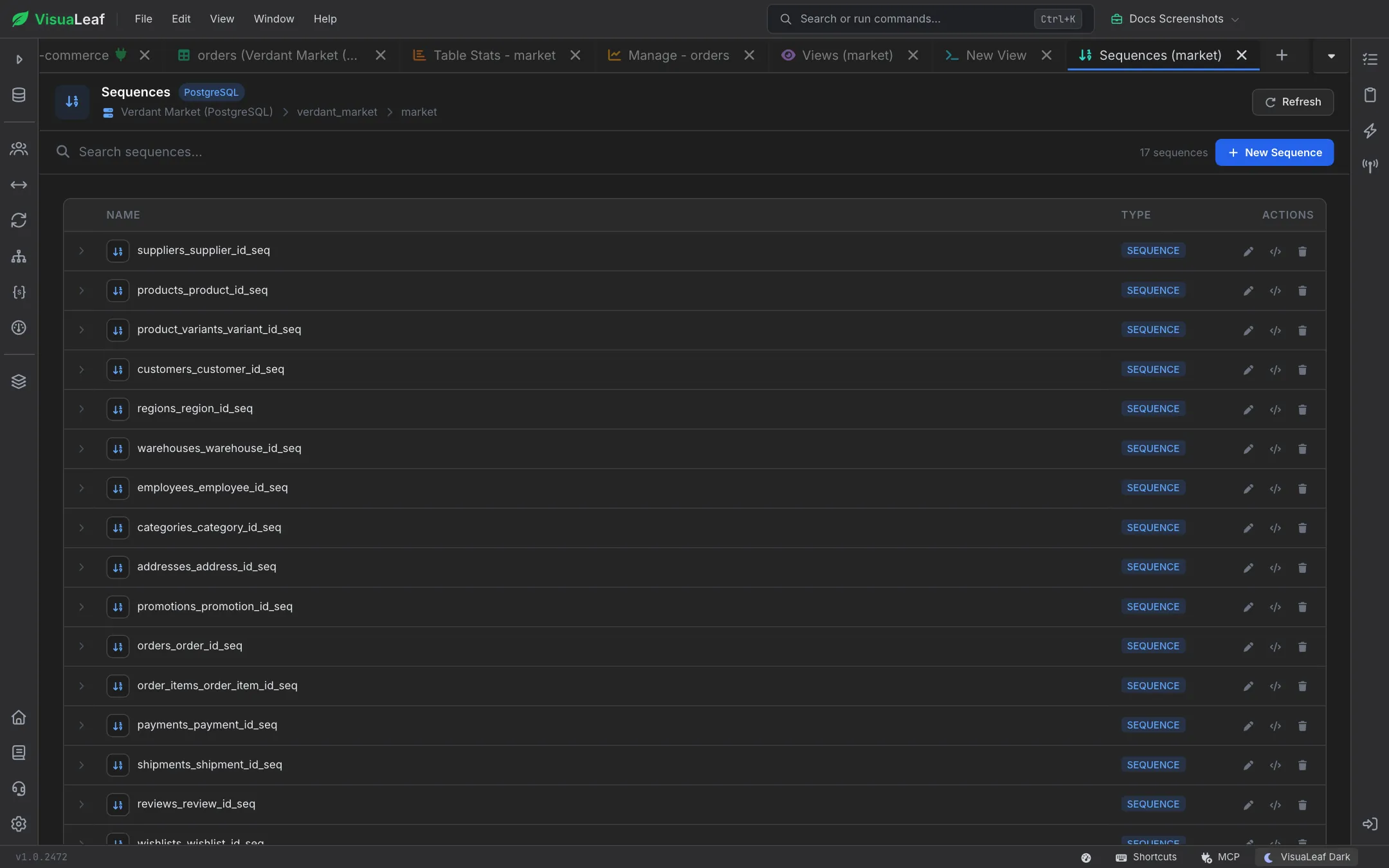Open the clipboard icon in the right panel
This screenshot has height=868, width=1389.
click(1370, 95)
